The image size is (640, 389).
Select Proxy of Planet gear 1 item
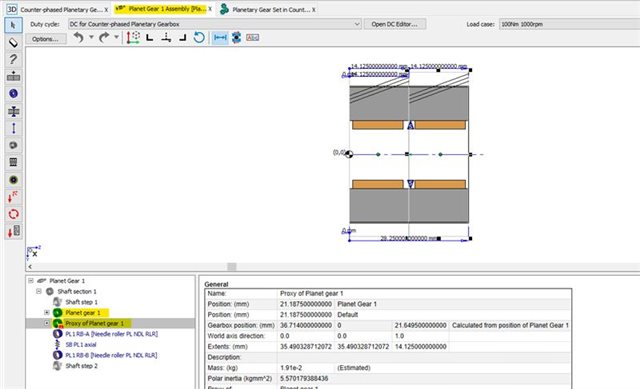[x=95, y=323]
